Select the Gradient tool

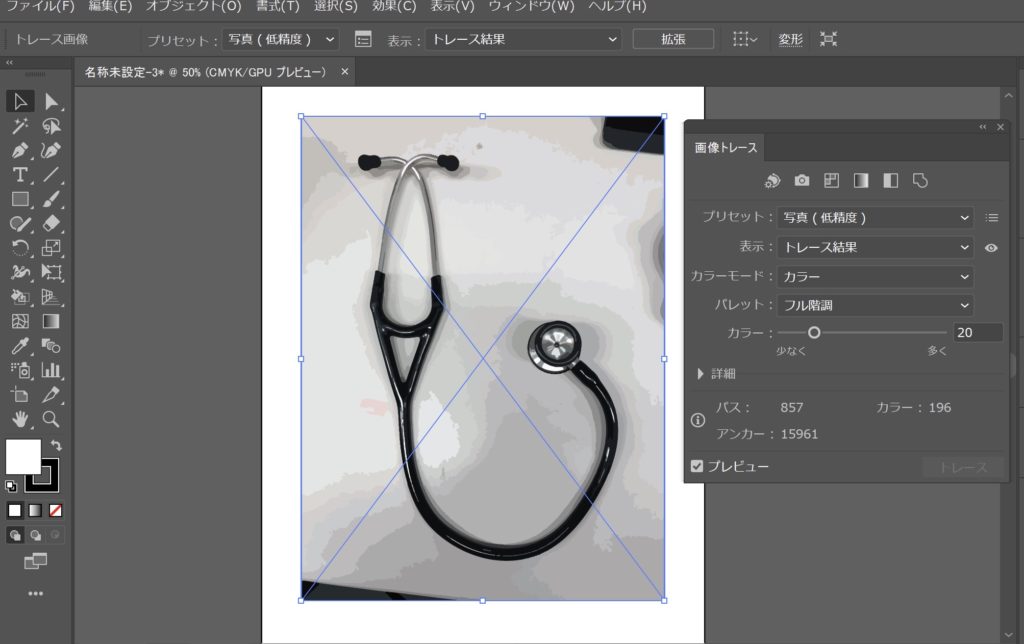51,321
